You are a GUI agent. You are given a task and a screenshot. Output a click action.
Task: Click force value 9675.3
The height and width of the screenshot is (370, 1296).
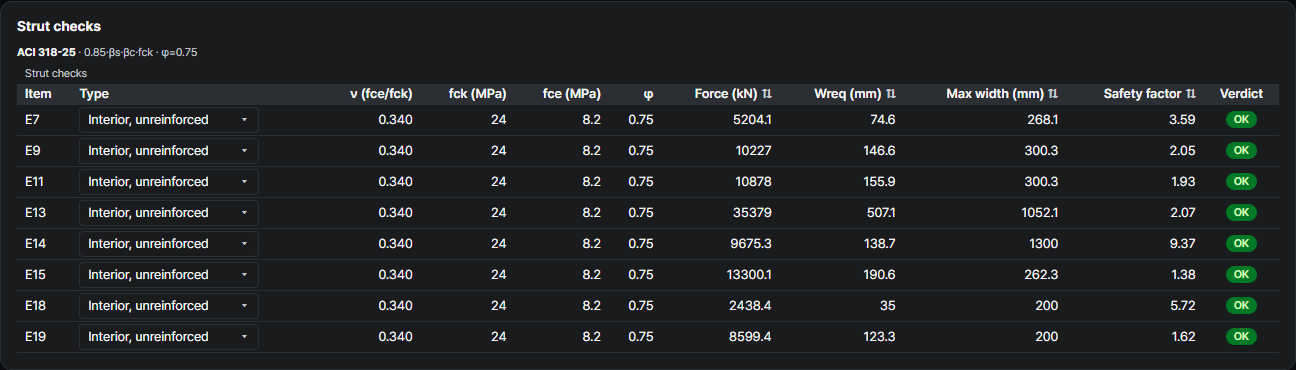(x=752, y=244)
